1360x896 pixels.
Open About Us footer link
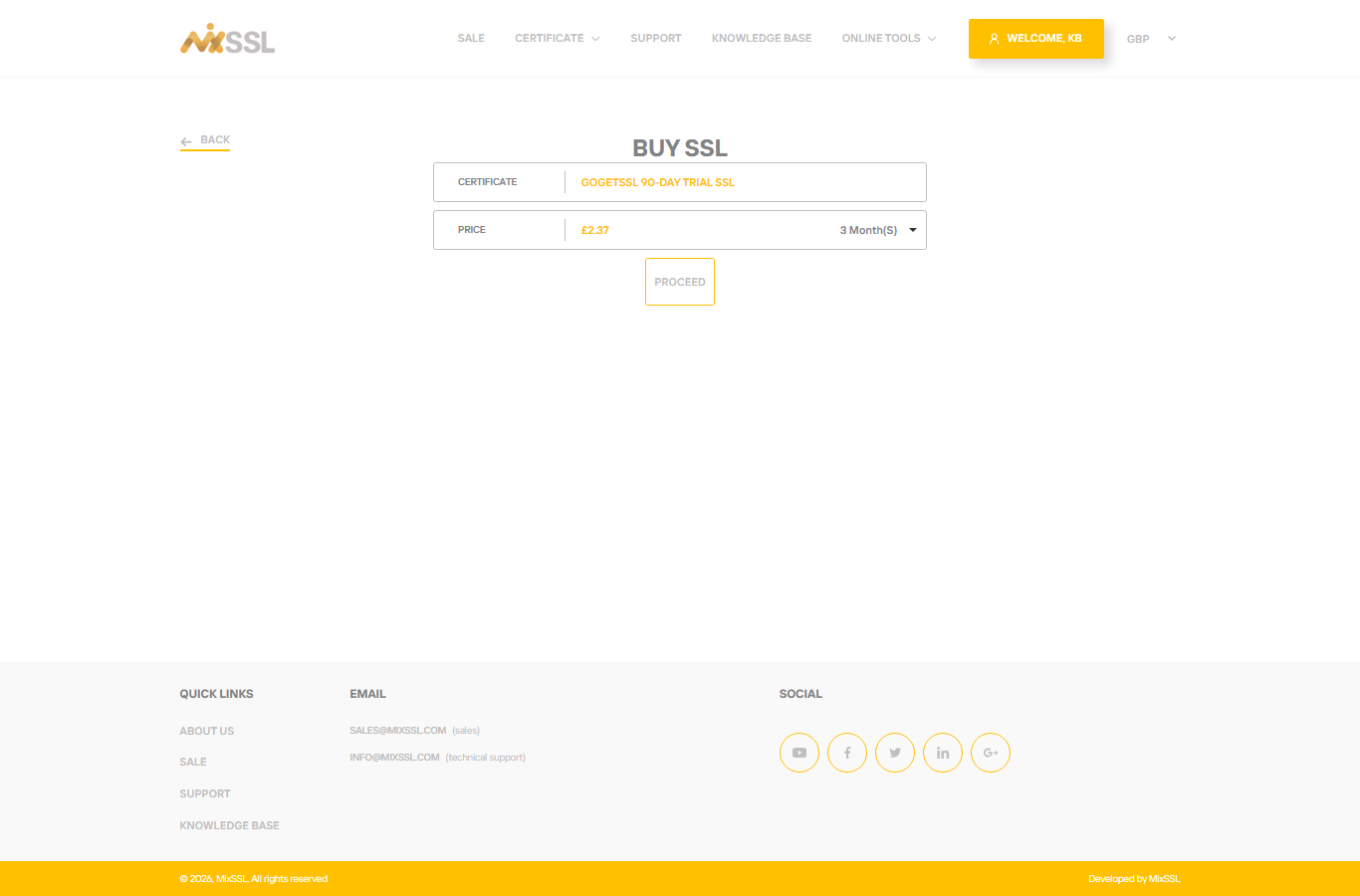coord(207,731)
